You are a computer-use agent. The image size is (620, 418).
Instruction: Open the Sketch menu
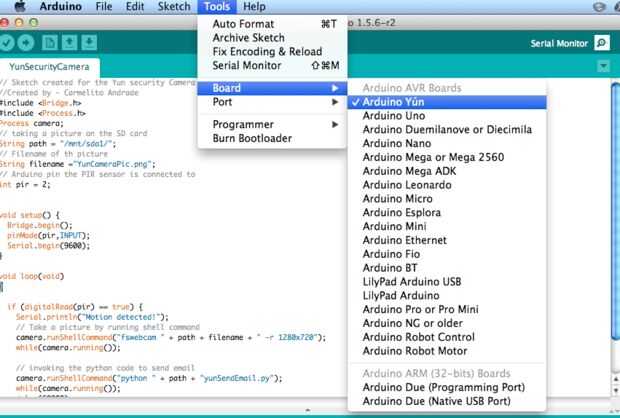174,7
